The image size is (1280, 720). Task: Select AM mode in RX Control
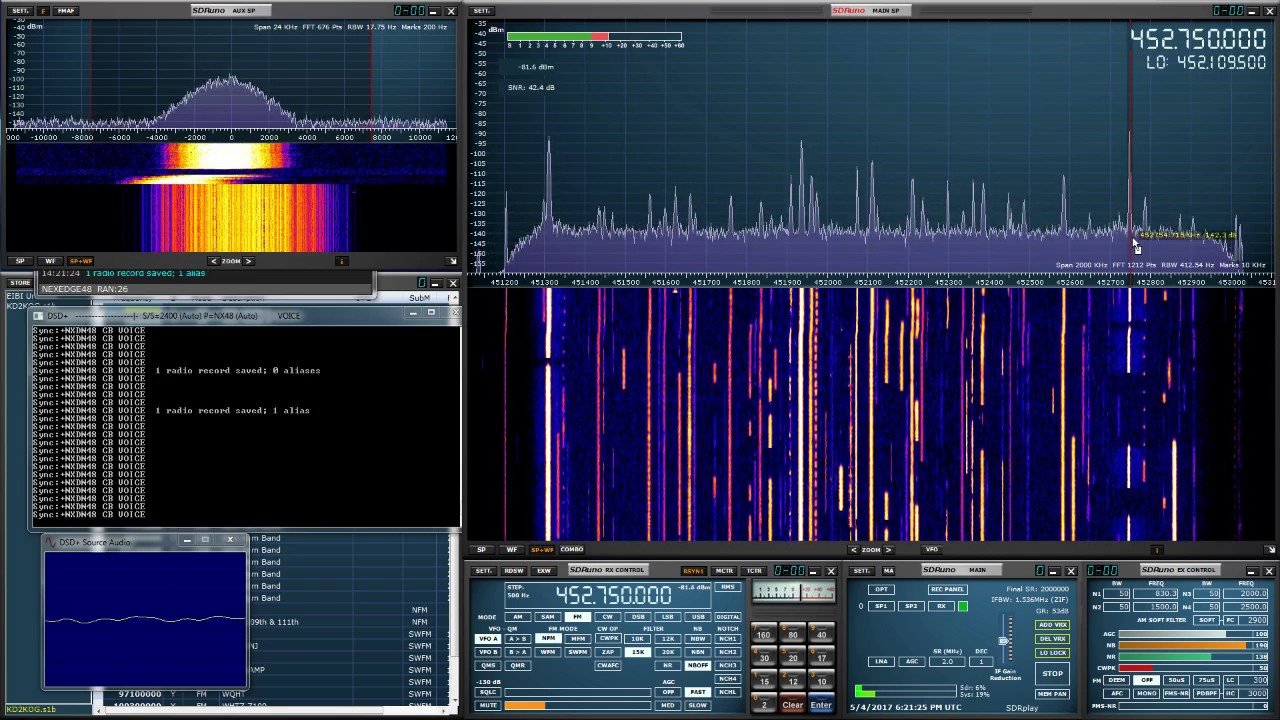[x=518, y=617]
